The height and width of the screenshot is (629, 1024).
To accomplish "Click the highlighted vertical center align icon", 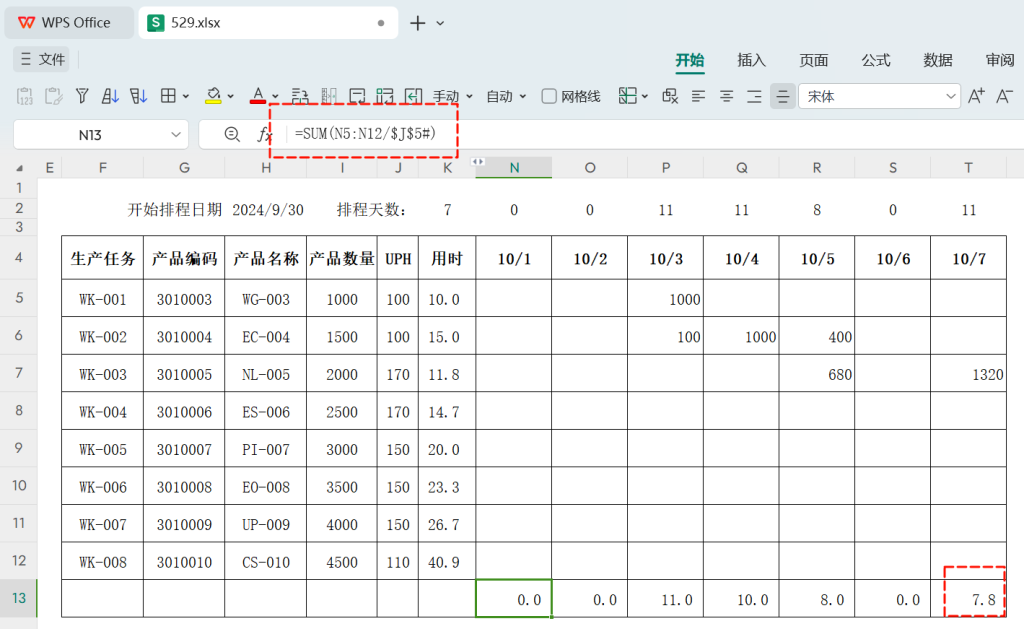I will coord(782,97).
